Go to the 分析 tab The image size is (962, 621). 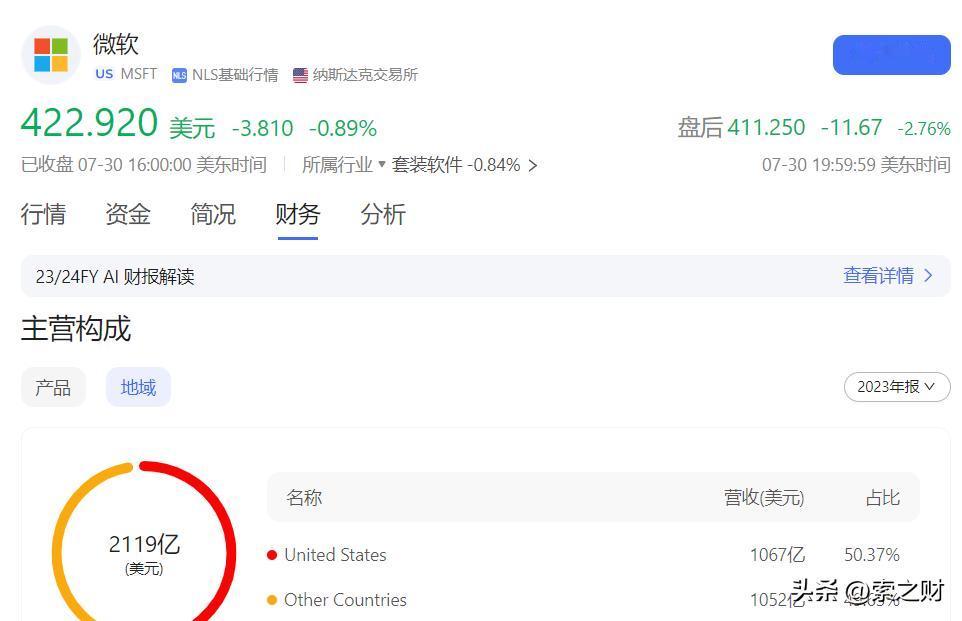pyautogui.click(x=383, y=214)
